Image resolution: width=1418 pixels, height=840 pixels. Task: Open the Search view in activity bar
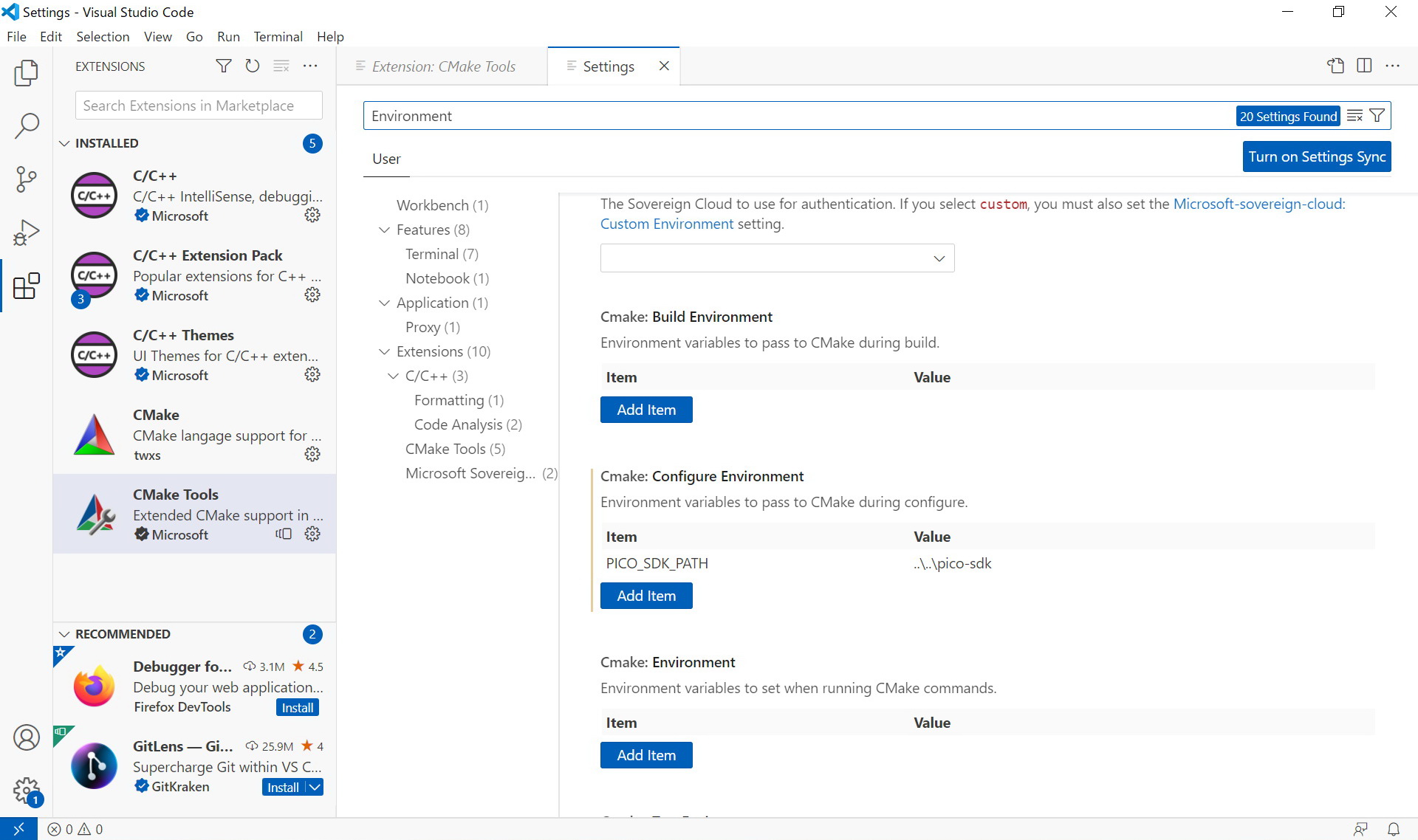pyautogui.click(x=27, y=125)
